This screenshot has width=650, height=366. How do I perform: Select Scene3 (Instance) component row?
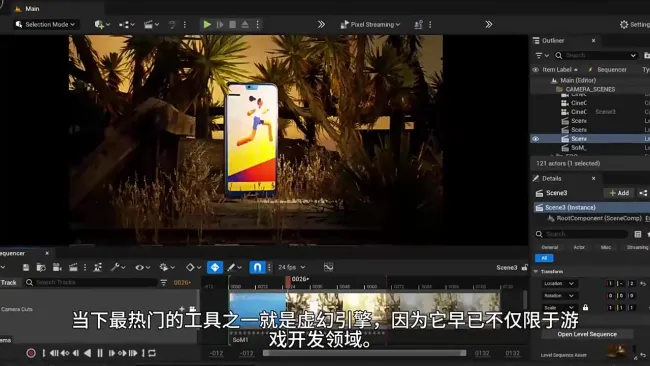pyautogui.click(x=592, y=207)
